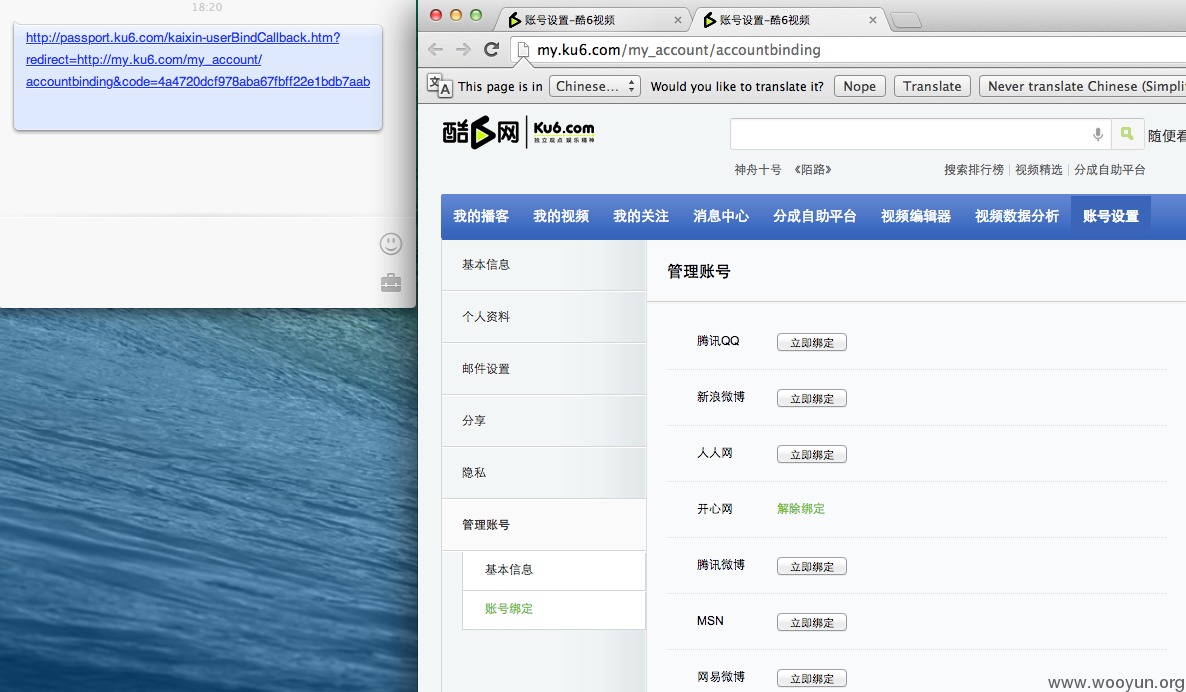Select 基本信息 at the top of the sidebar
The image size is (1186, 692).
pos(544,265)
